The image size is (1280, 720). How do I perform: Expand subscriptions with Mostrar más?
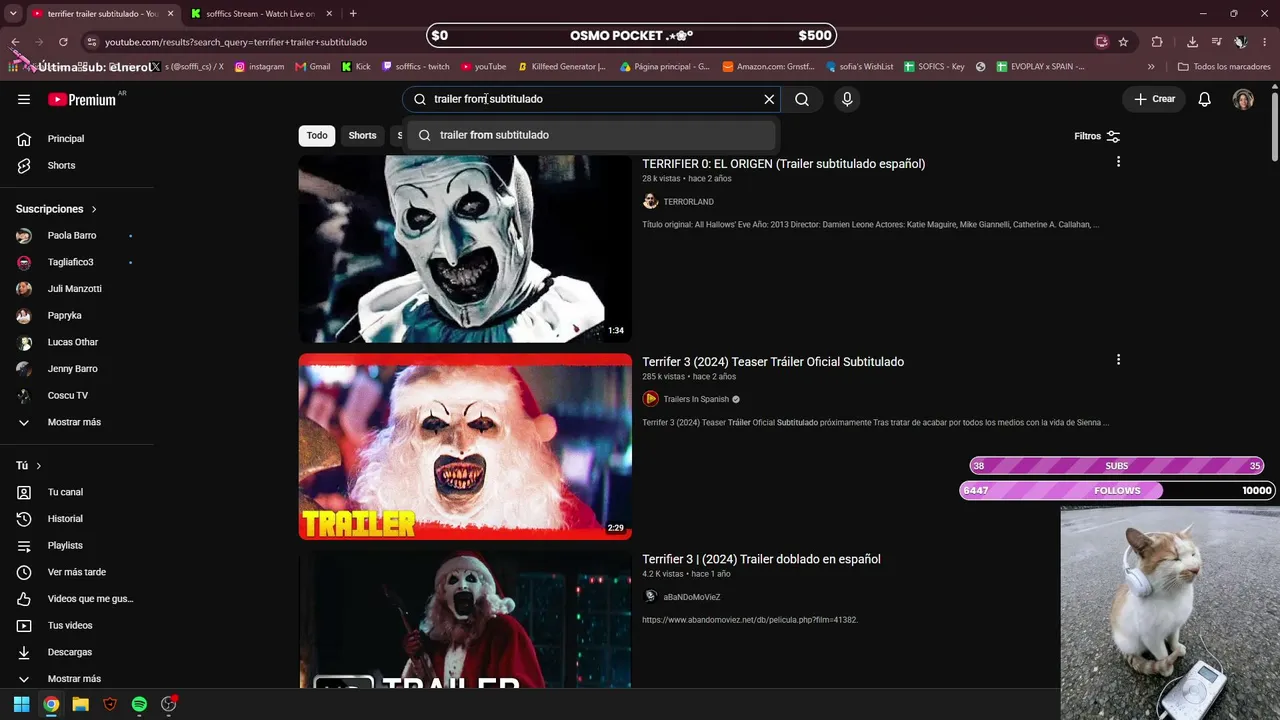click(74, 422)
